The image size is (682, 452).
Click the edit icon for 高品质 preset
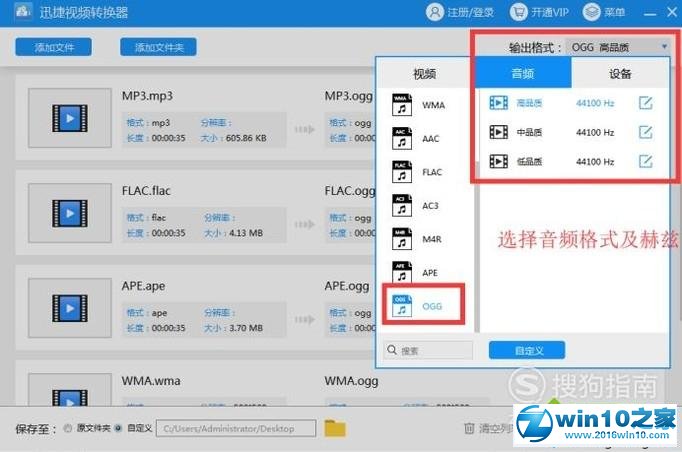click(646, 102)
